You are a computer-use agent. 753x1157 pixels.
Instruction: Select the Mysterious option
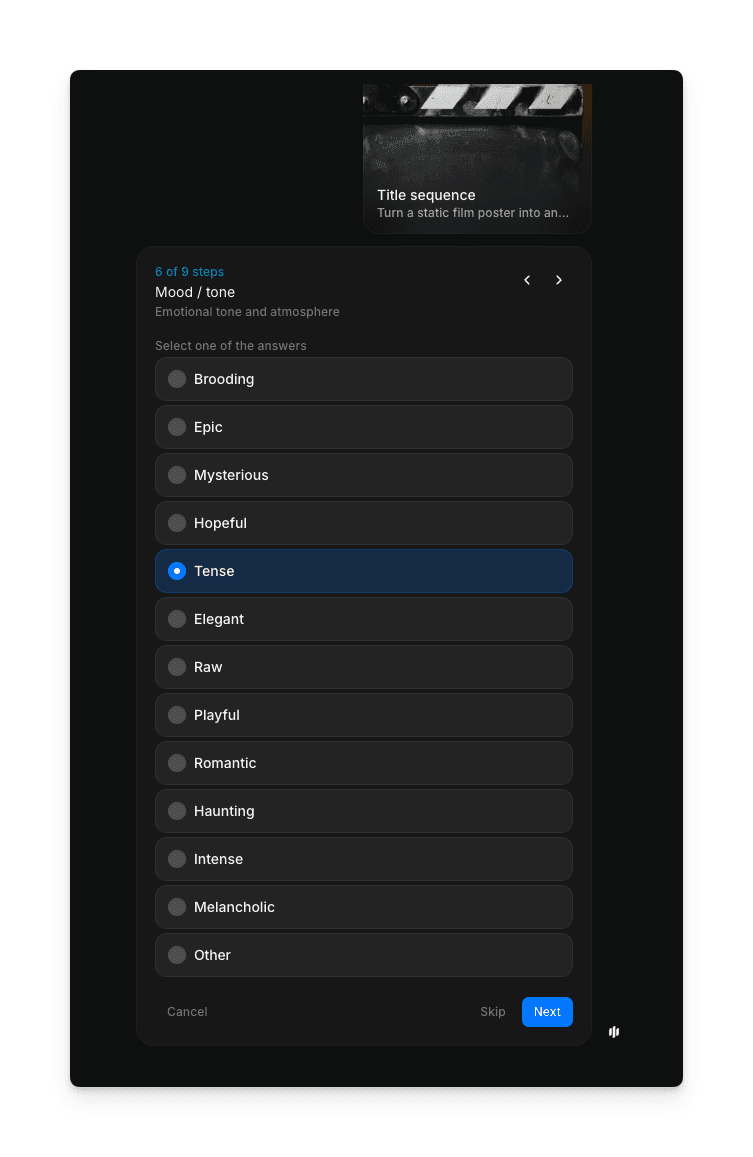[364, 475]
